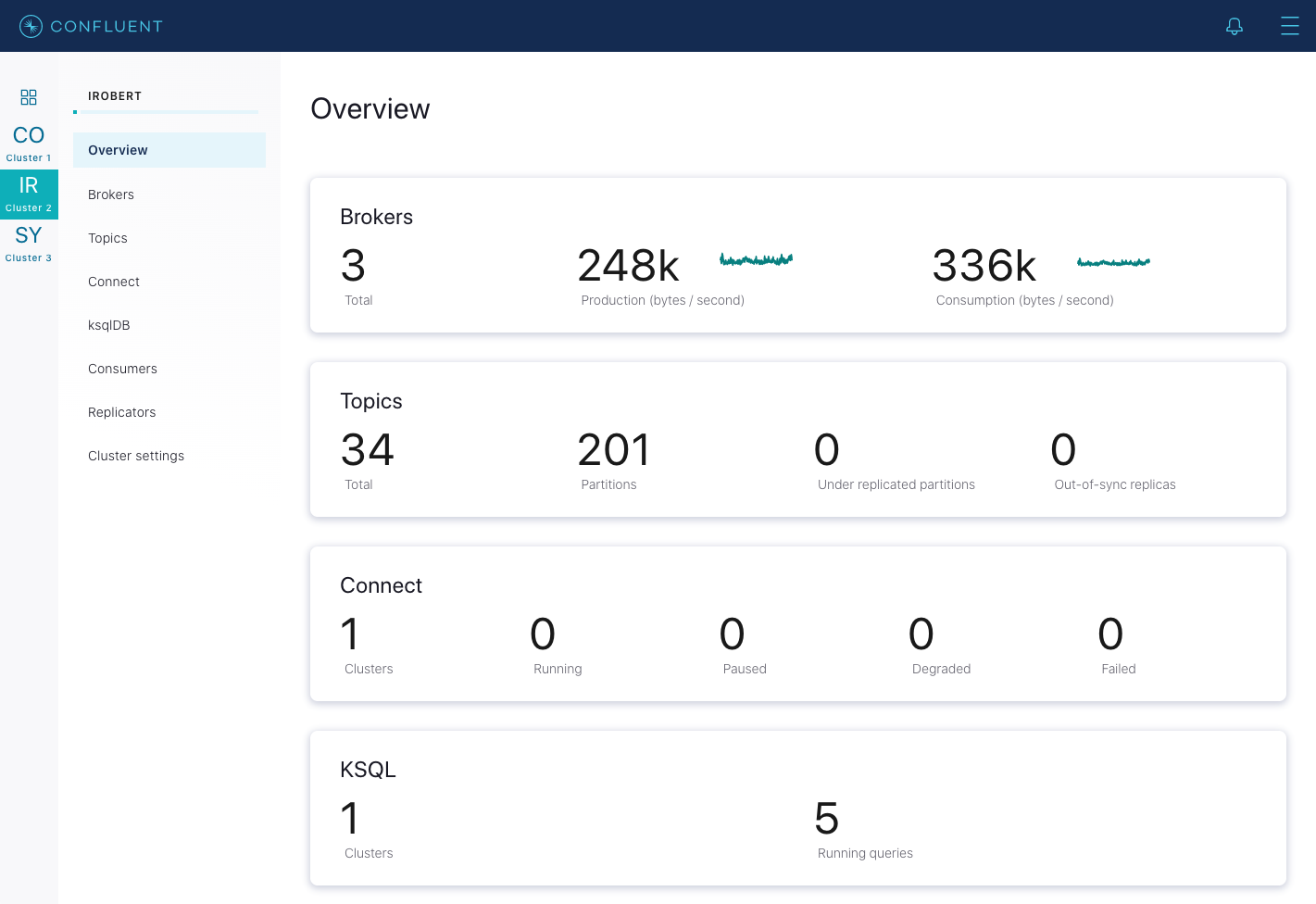1316x904 pixels.
Task: Click the production throughput sparkline
Action: pyautogui.click(x=756, y=260)
